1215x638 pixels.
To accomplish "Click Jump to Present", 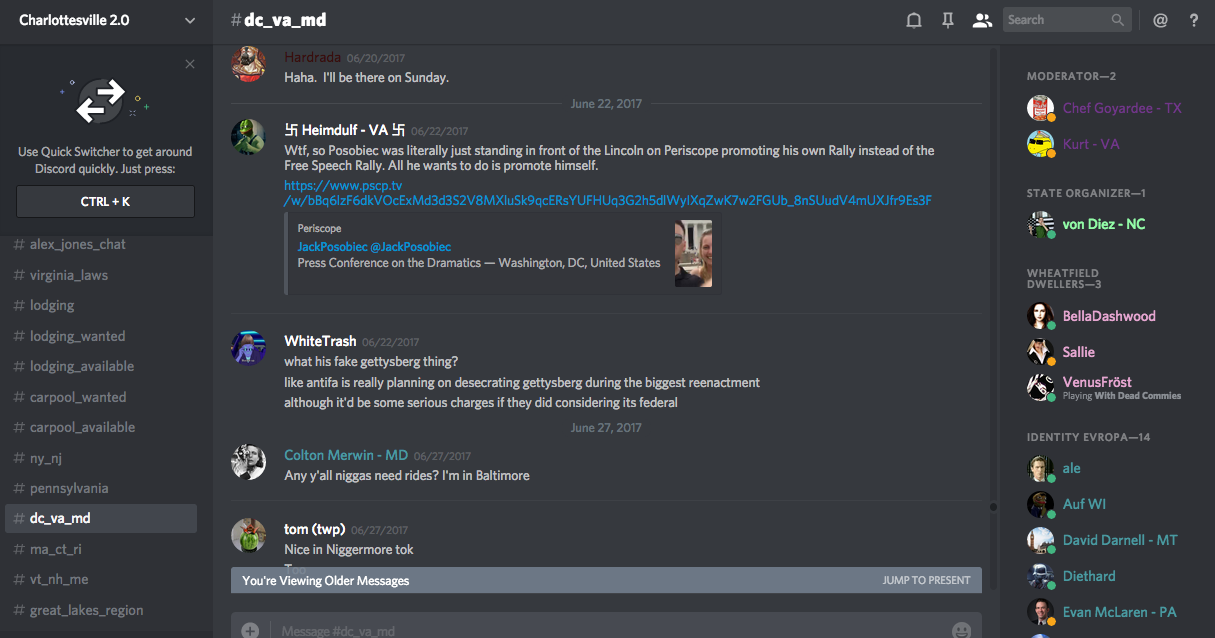I will (x=926, y=580).
